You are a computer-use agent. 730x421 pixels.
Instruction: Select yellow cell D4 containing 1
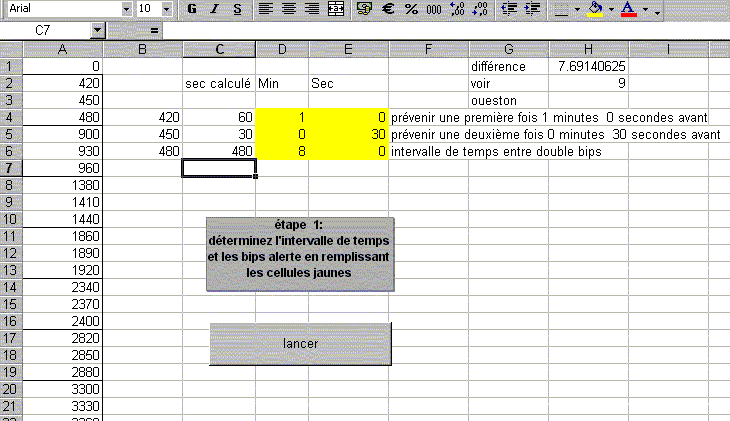point(282,117)
